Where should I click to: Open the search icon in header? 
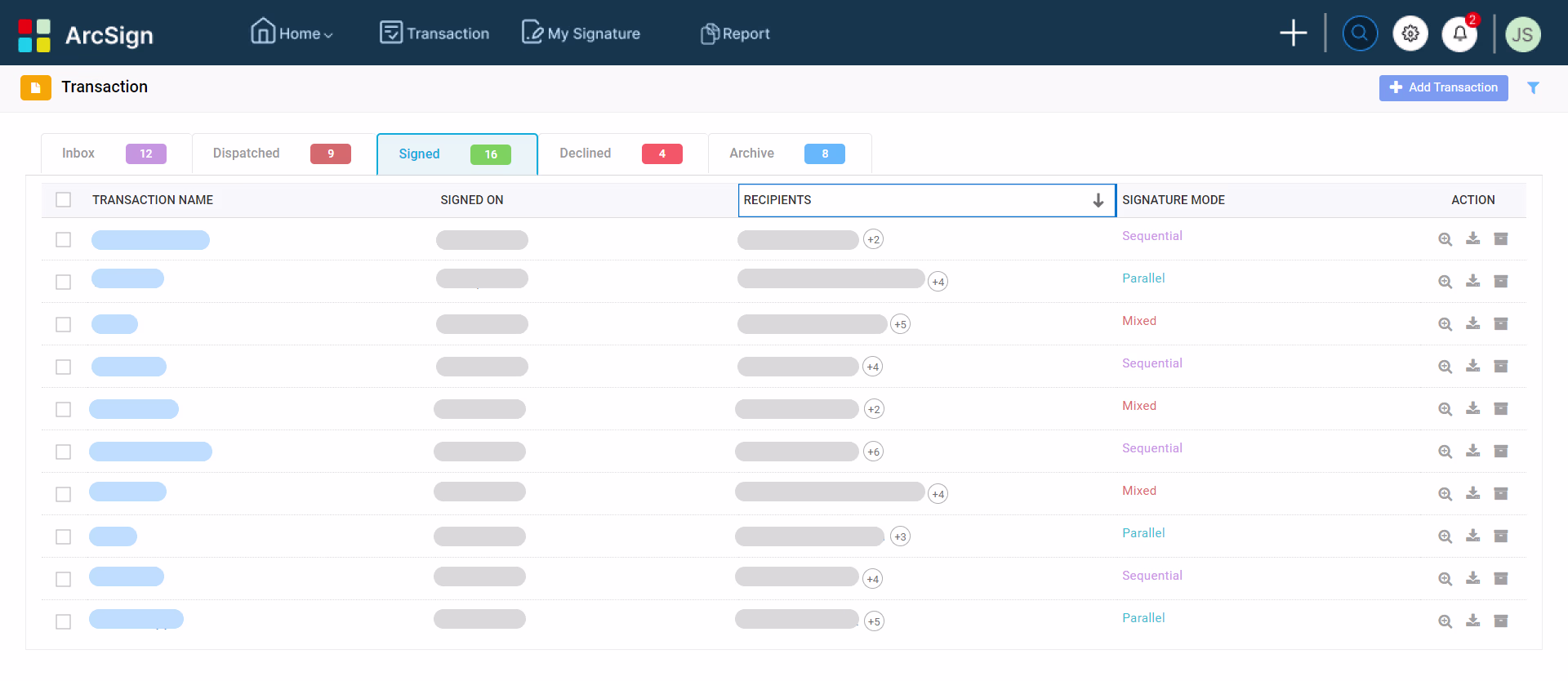[1360, 33]
